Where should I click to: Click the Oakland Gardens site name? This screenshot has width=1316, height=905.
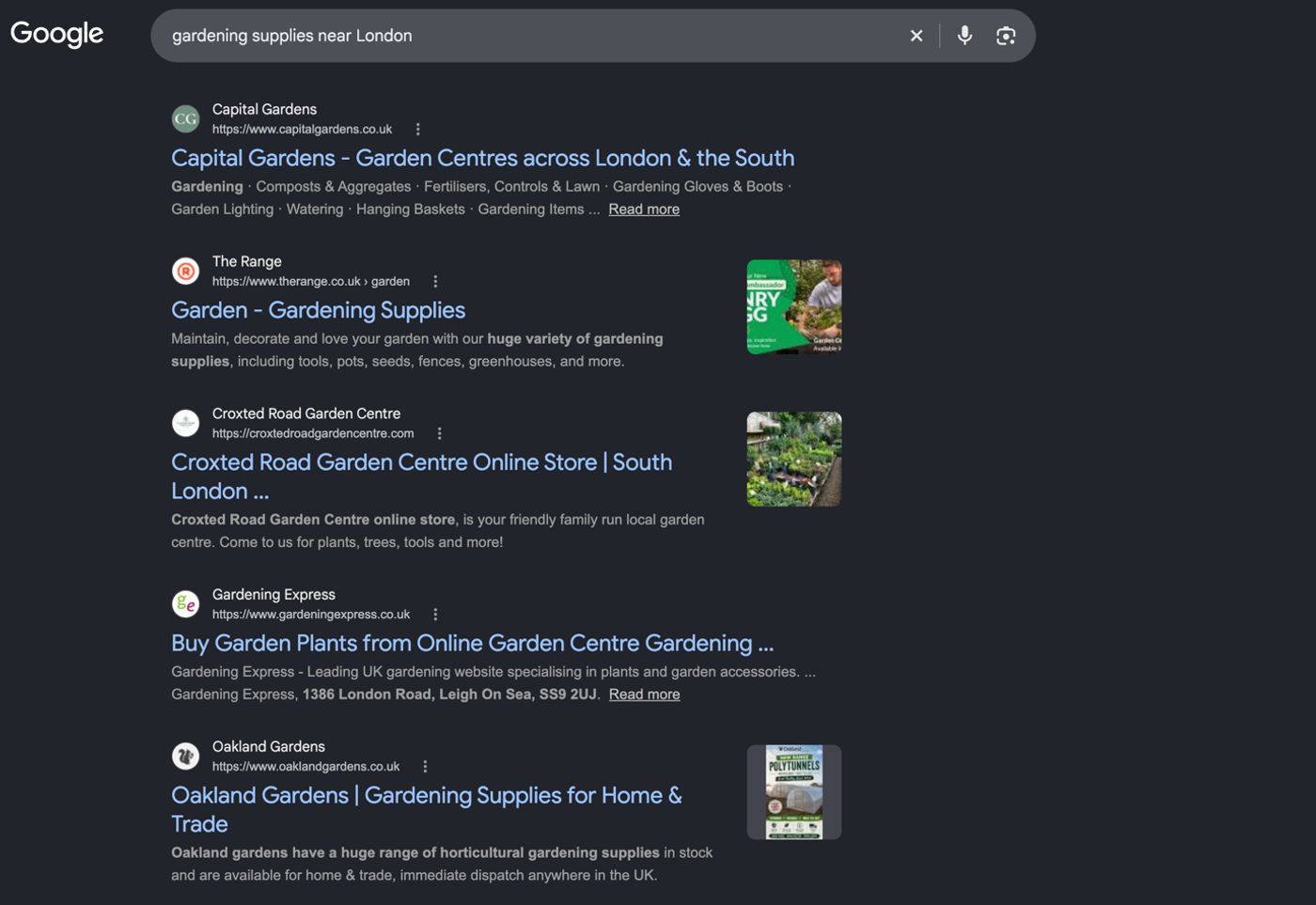(269, 746)
